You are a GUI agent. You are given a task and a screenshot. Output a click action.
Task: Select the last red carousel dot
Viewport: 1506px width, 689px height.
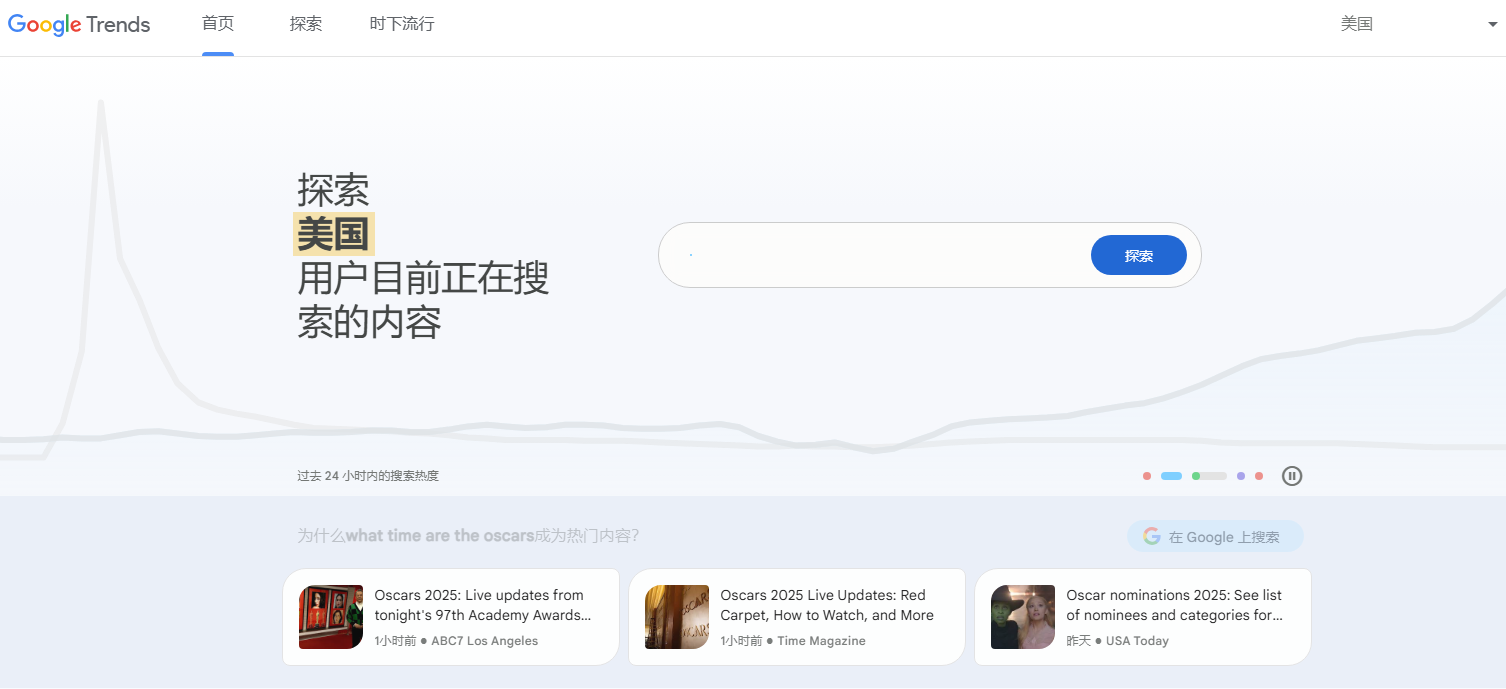pos(1259,476)
